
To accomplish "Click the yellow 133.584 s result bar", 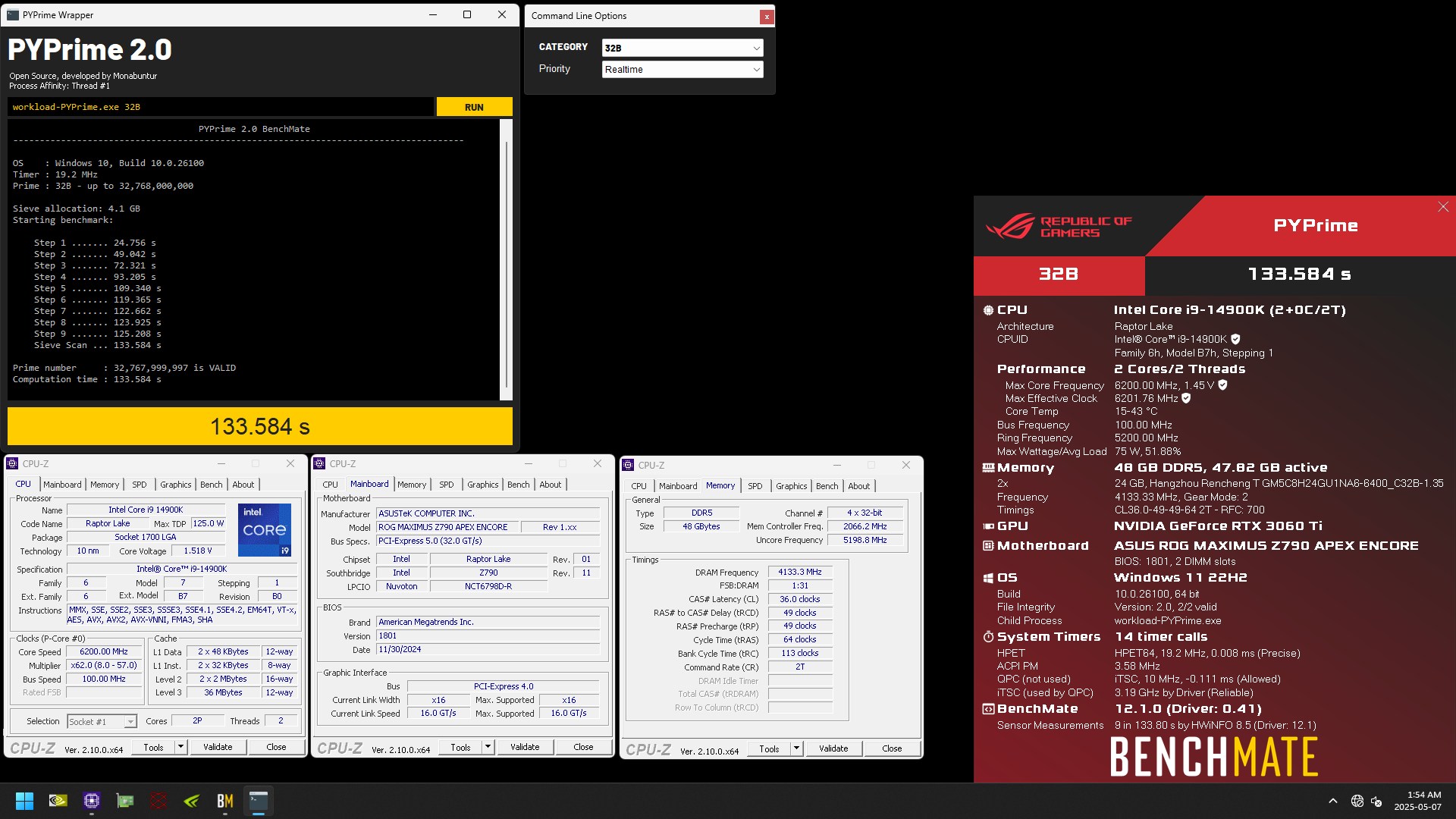I will (260, 426).
